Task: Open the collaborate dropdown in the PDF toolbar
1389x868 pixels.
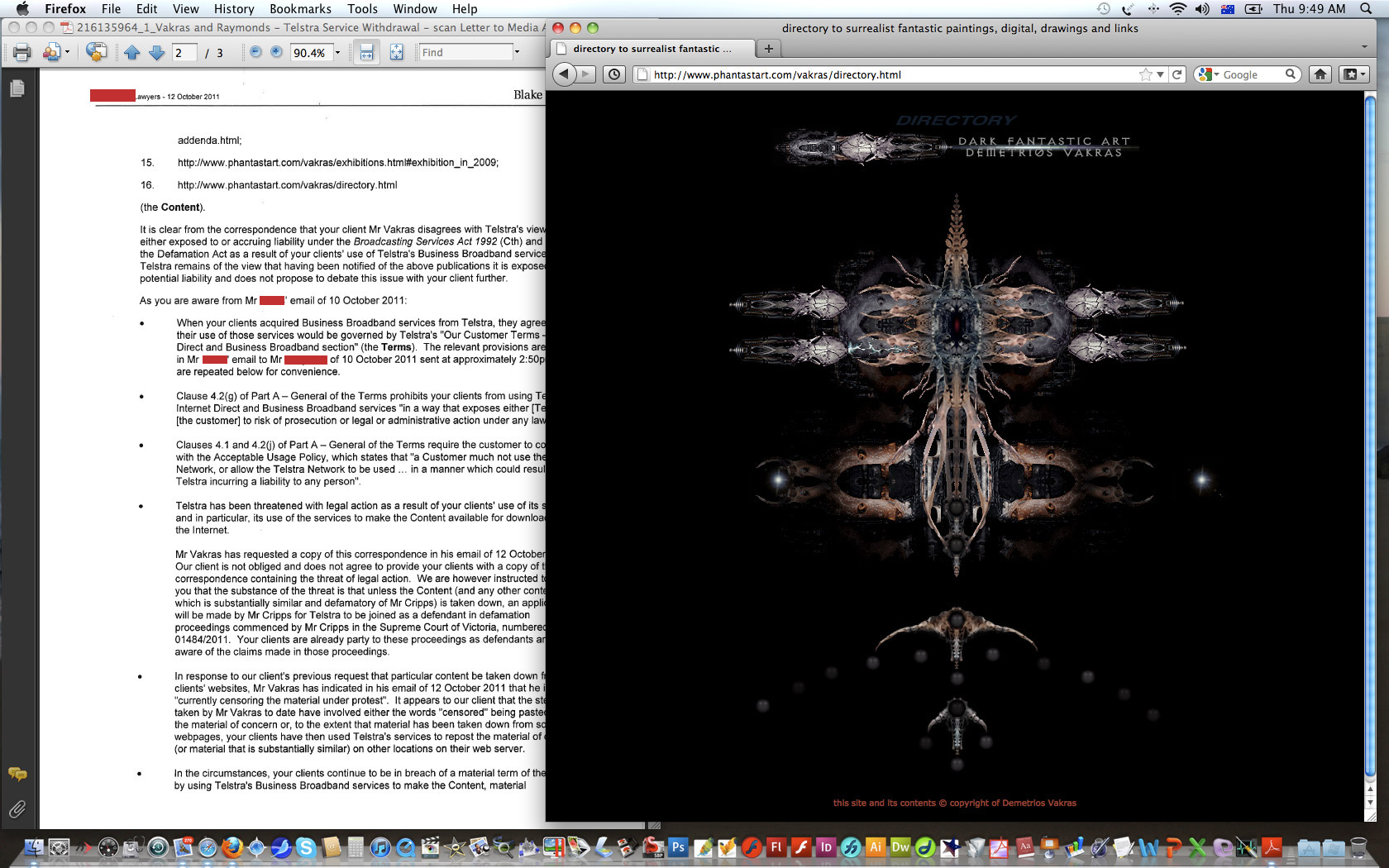Action: [68, 53]
